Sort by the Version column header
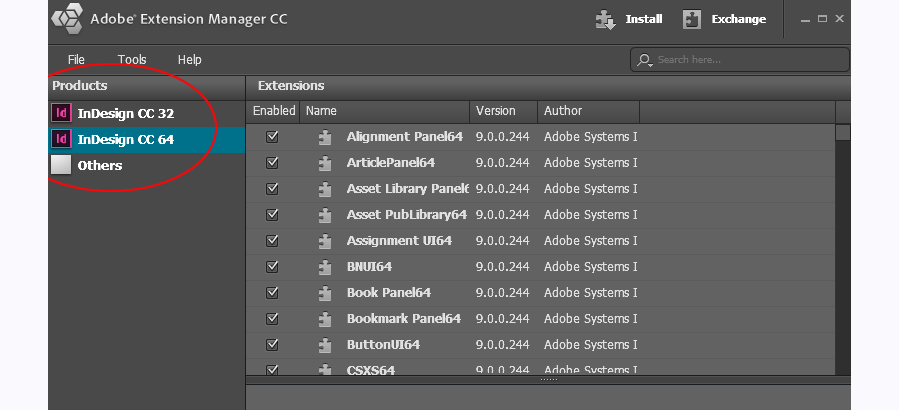 503,111
